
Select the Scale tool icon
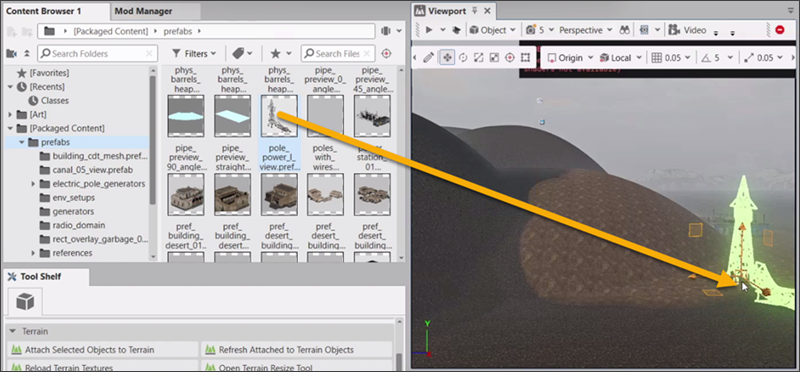pyautogui.click(x=478, y=58)
